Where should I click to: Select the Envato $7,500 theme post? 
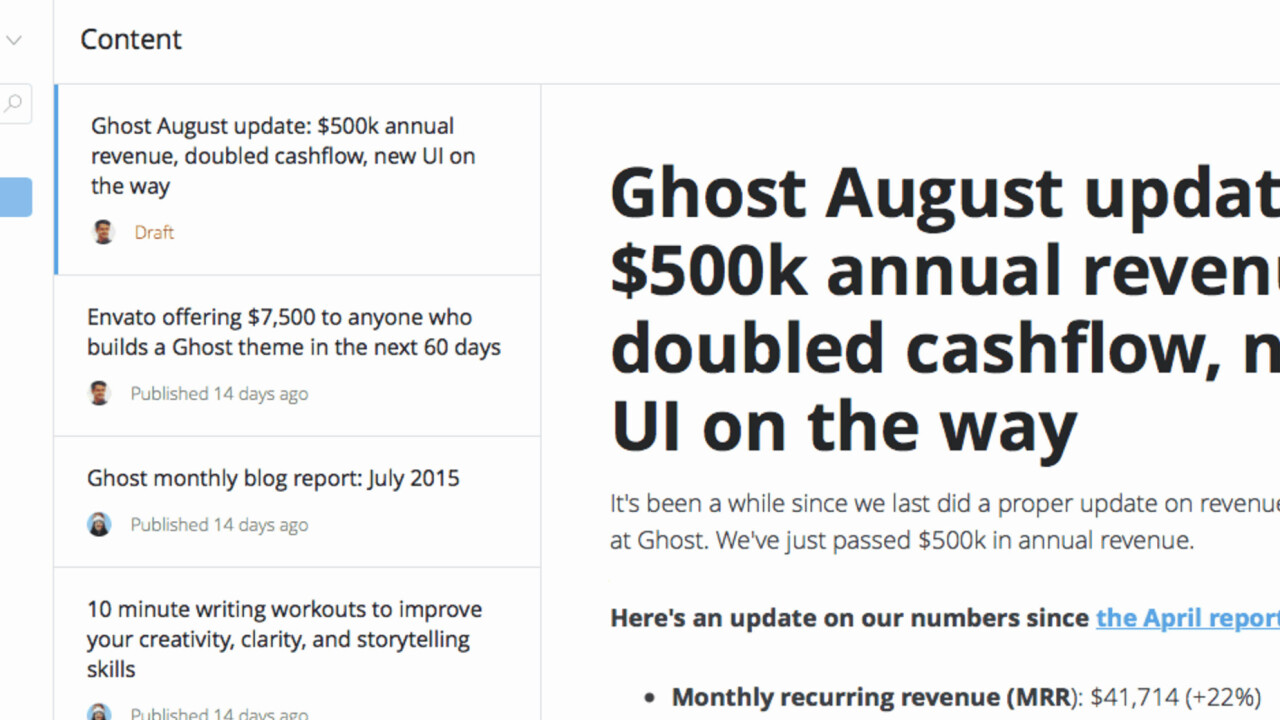click(x=293, y=332)
